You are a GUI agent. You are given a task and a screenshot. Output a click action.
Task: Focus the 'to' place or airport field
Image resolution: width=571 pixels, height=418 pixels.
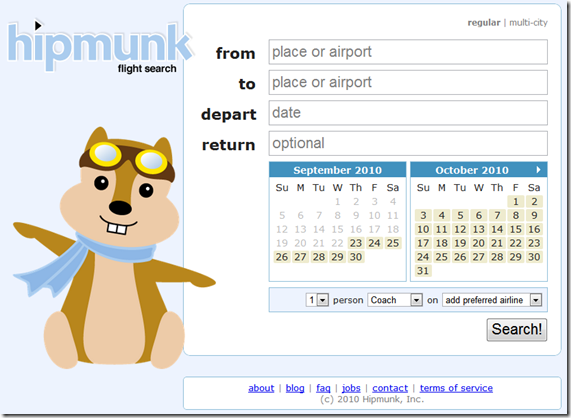[408, 83]
